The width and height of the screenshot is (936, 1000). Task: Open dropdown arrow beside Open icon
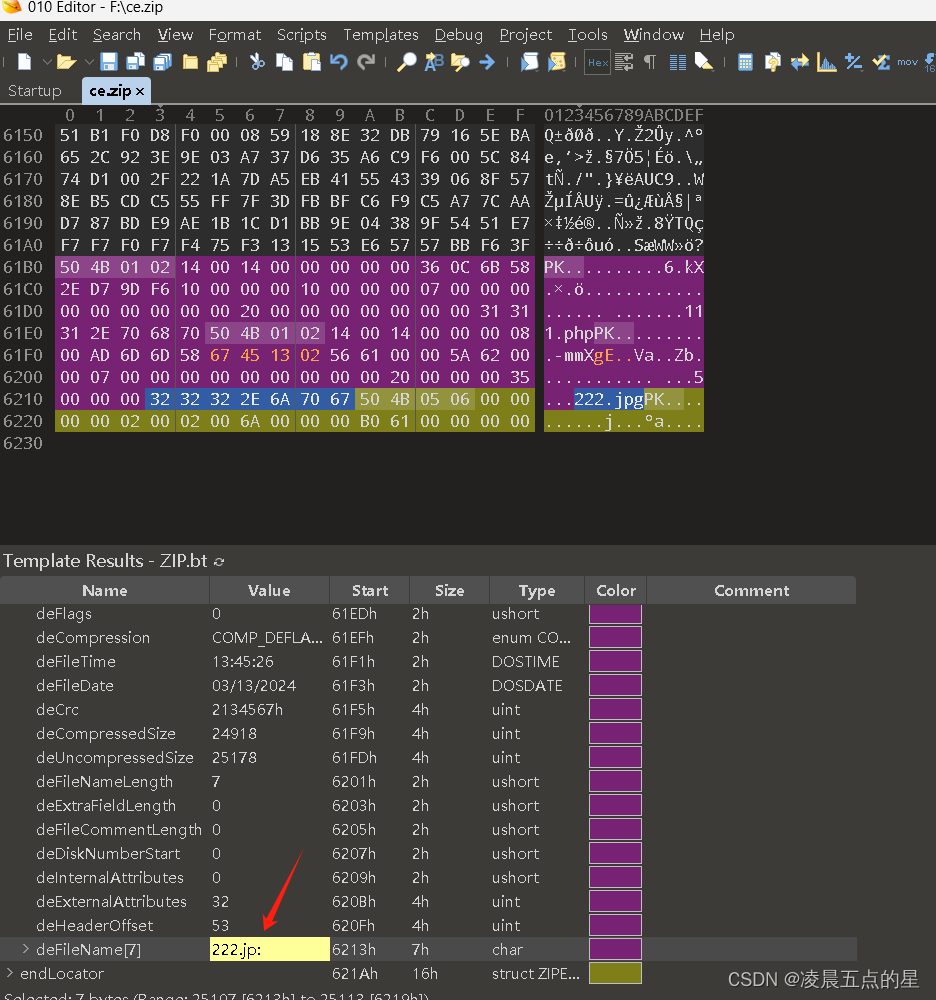pos(88,61)
